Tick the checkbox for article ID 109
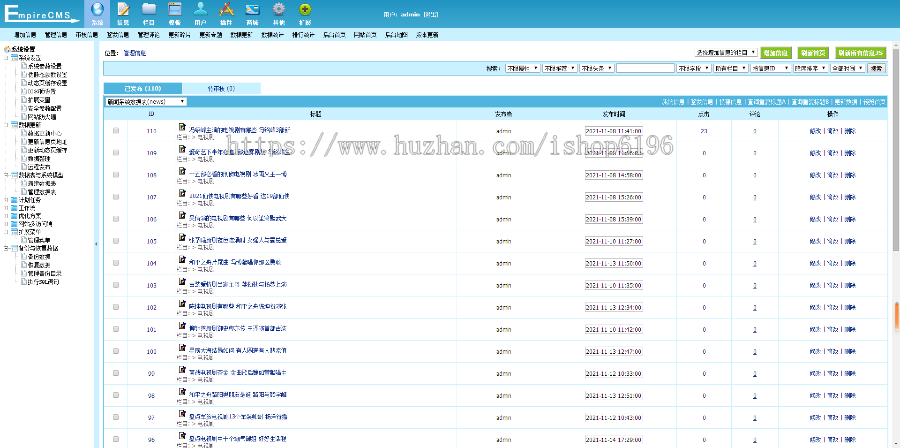The height and width of the screenshot is (448, 900). click(x=116, y=153)
